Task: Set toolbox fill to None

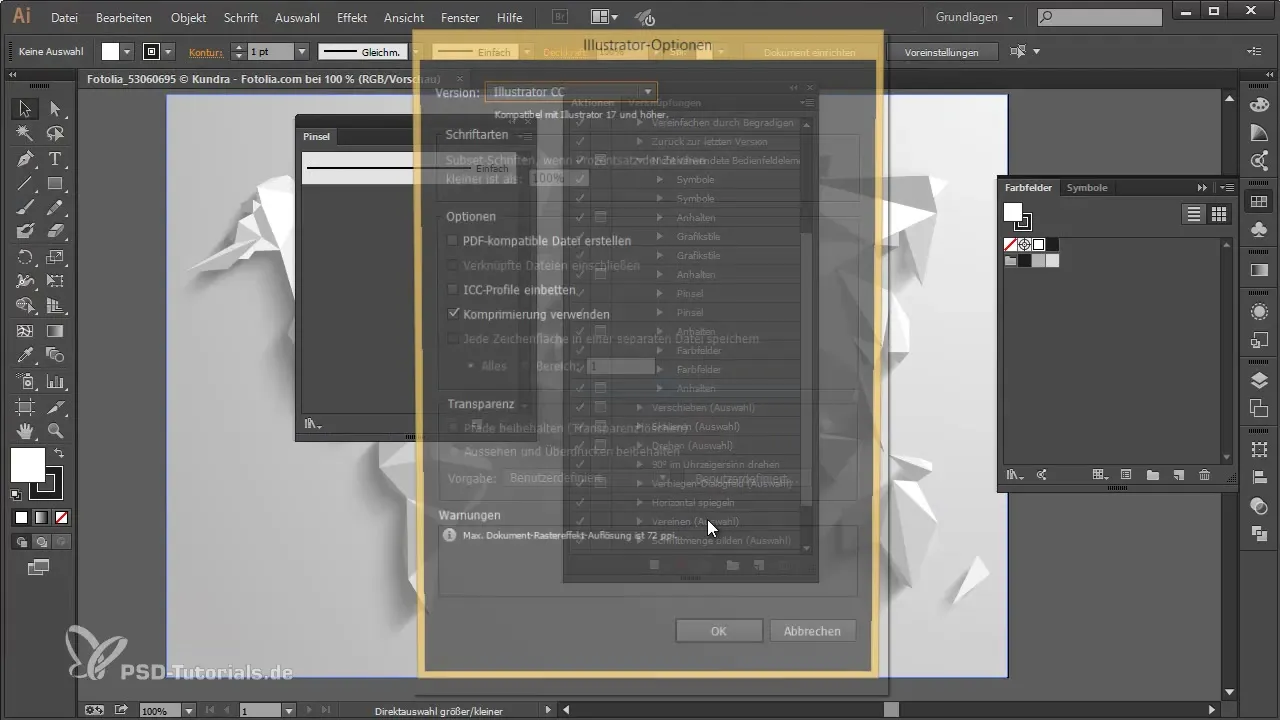Action: [61, 517]
